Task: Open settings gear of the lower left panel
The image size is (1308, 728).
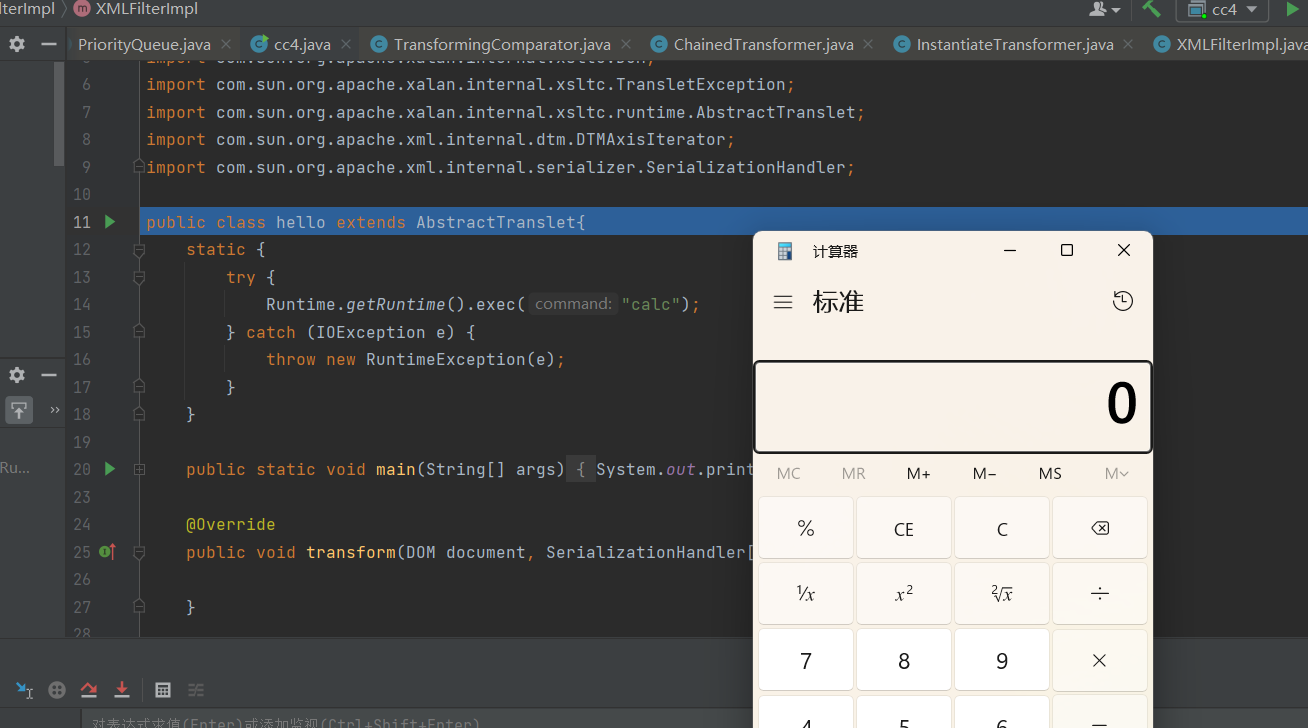Action: 17,375
